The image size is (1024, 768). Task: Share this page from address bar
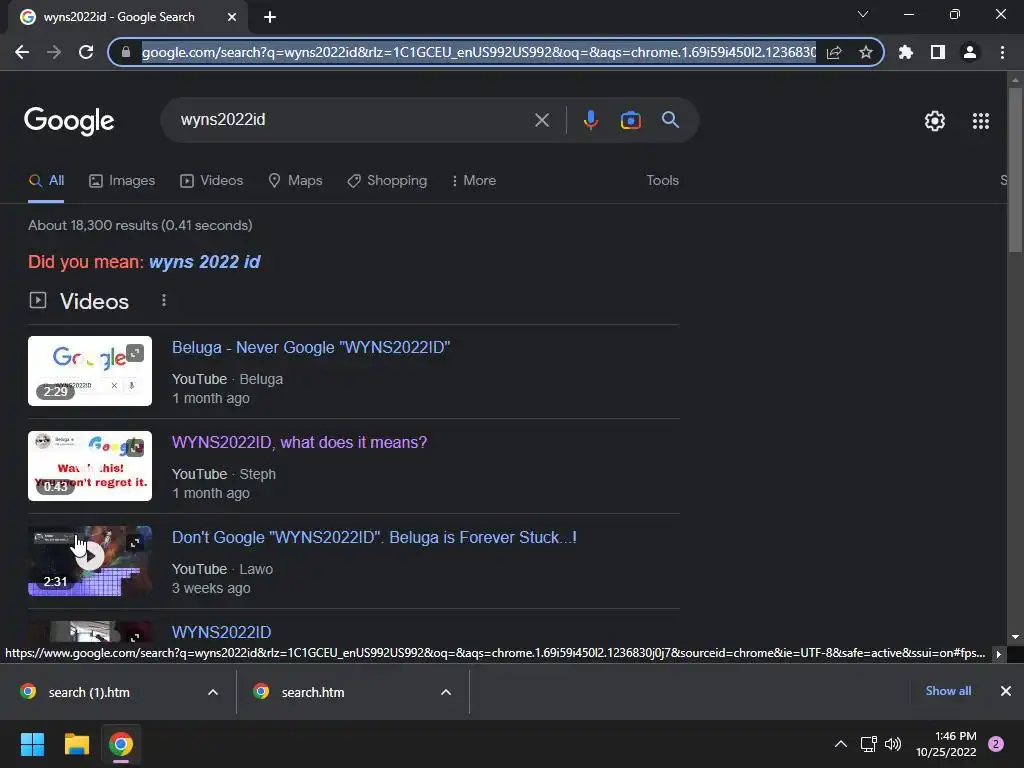(834, 52)
